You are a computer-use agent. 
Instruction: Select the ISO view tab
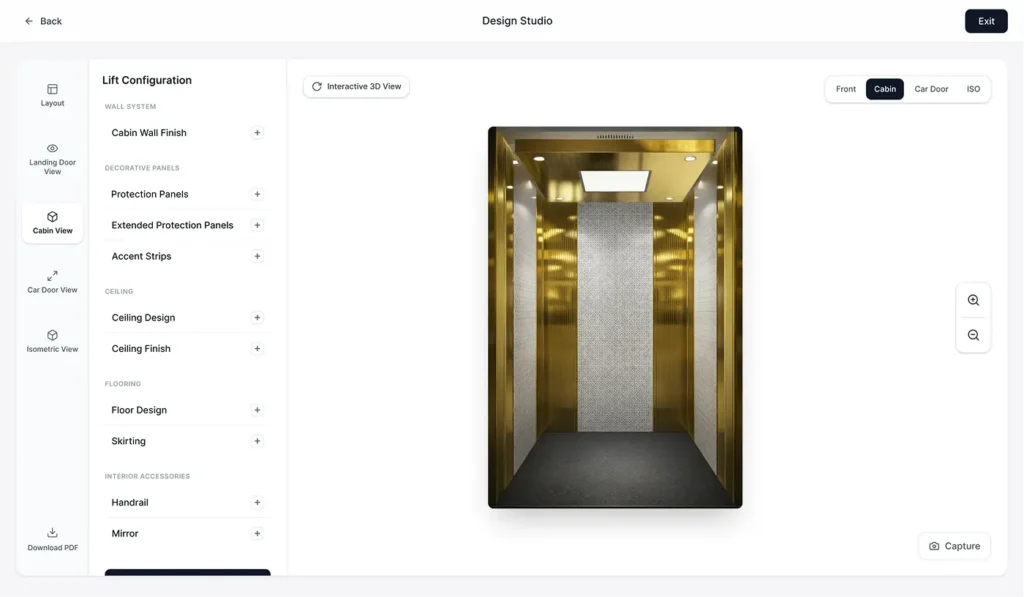(973, 89)
